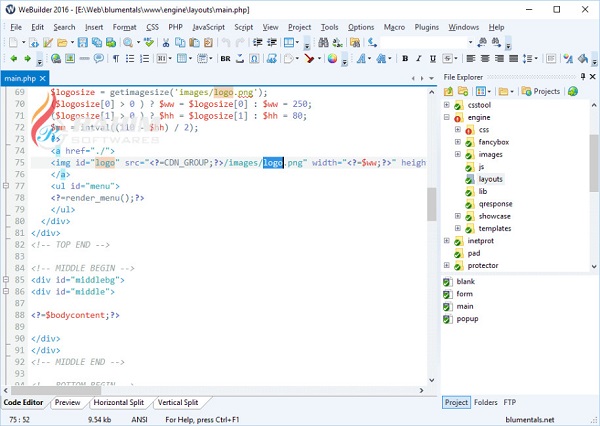Viewport: 600px width, 426px height.
Task: Click the Undo arrow icon
Action: pyautogui.click(x=224, y=43)
